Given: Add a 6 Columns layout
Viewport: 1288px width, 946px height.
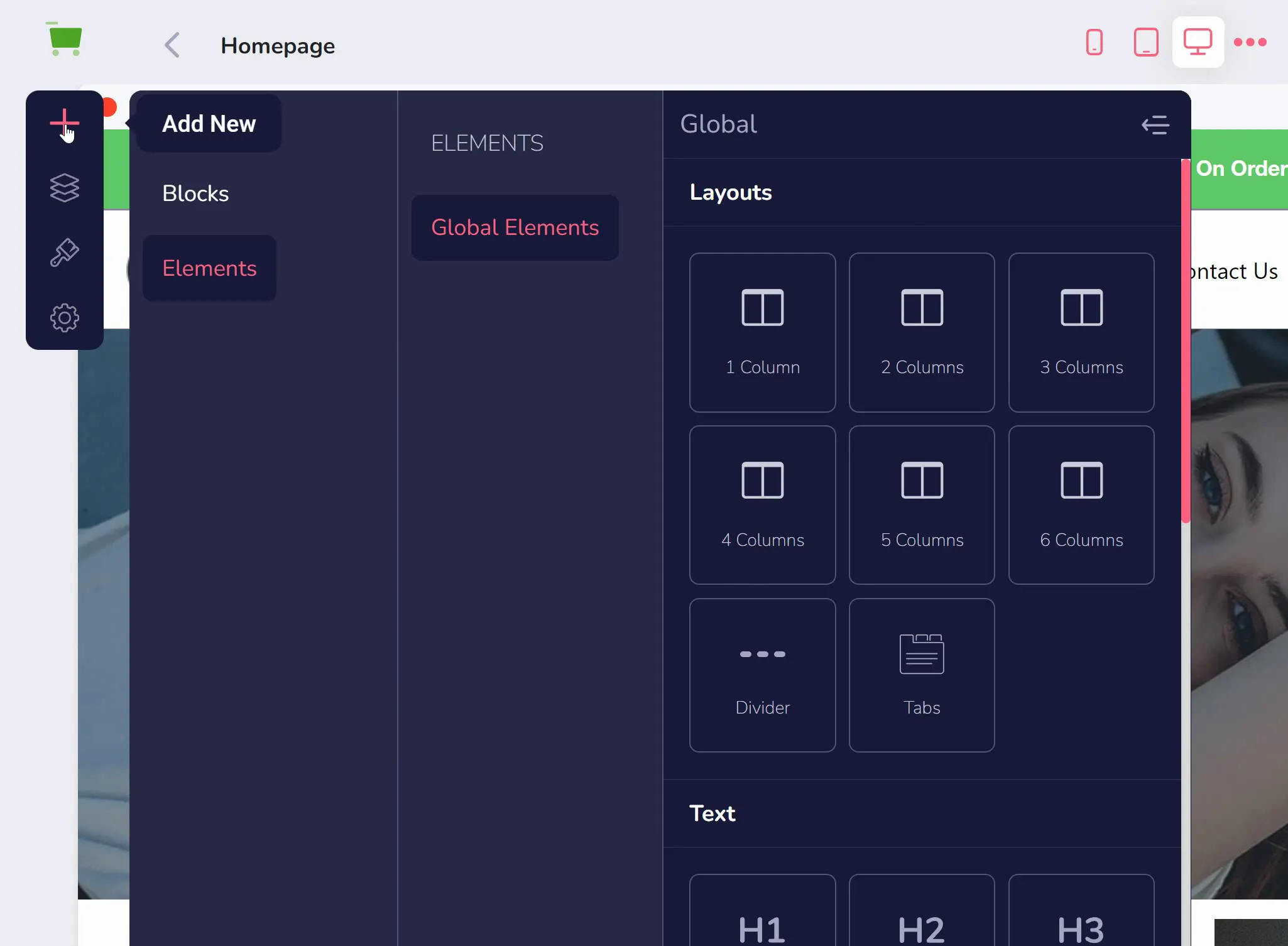Looking at the screenshot, I should 1081,505.
